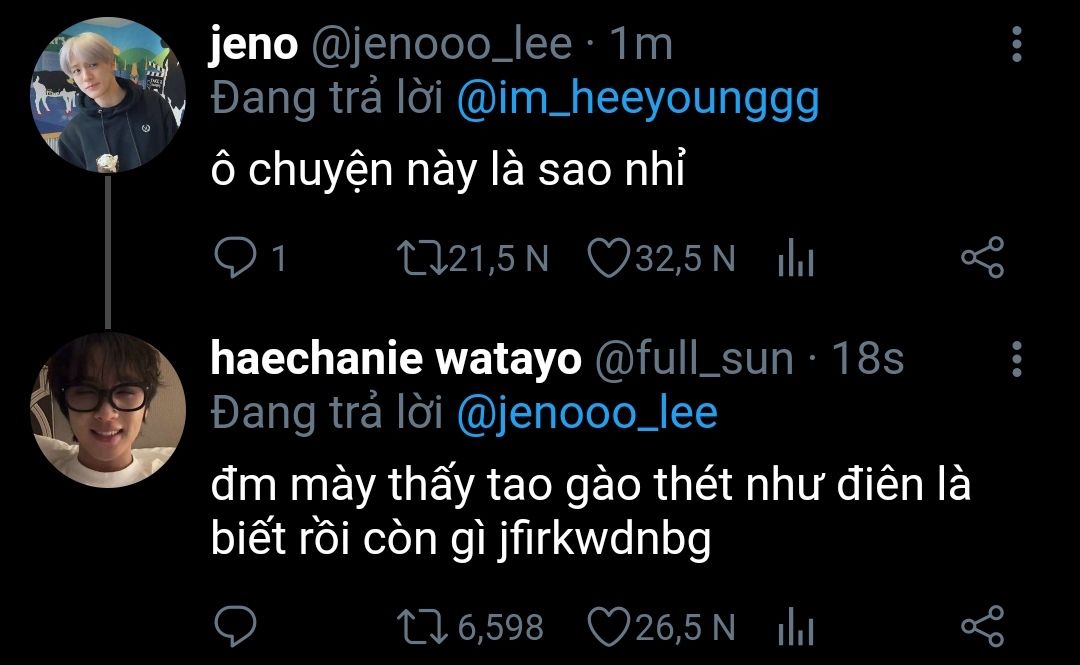Reply to haechanie watayo's tweet
This screenshot has height=665, width=1080.
(235, 627)
